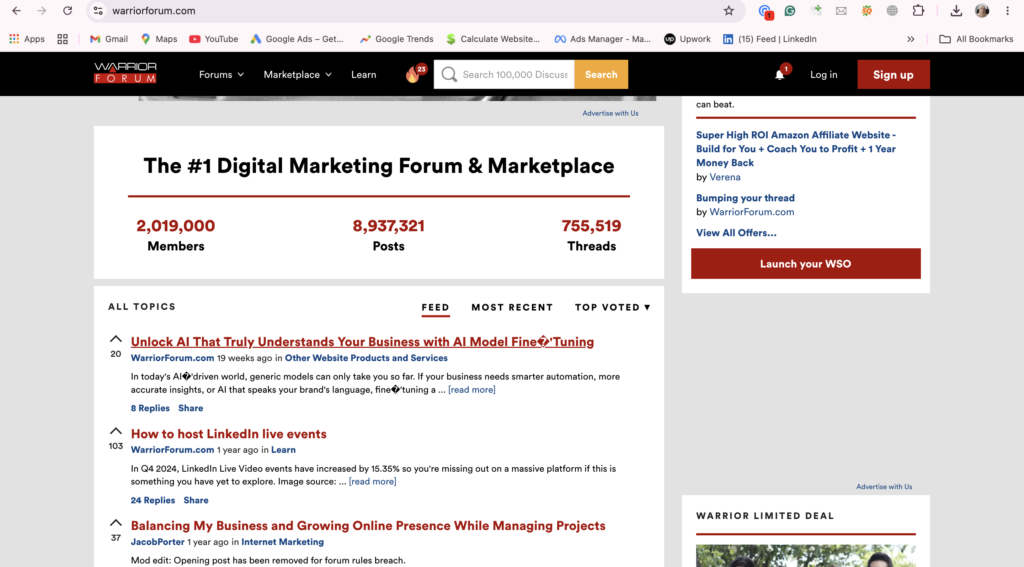The height and width of the screenshot is (567, 1024).
Task: Open the Unlock AI Fine-Tuning thread title
Action: (362, 342)
